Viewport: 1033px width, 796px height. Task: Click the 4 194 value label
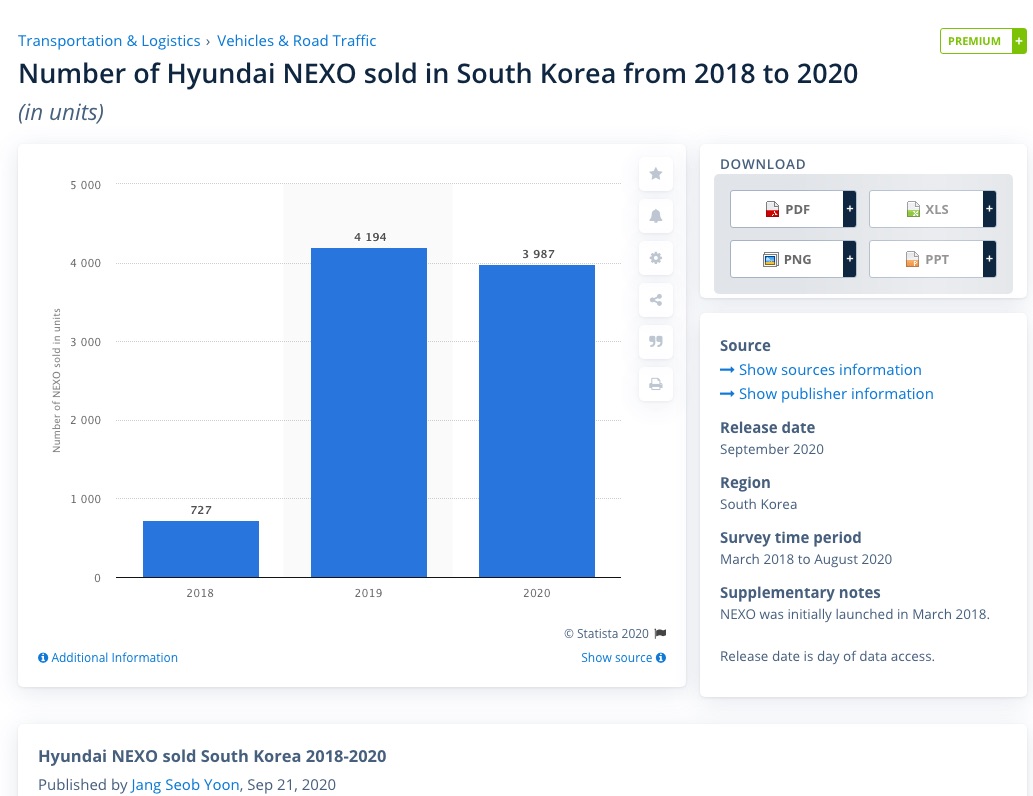click(370, 237)
